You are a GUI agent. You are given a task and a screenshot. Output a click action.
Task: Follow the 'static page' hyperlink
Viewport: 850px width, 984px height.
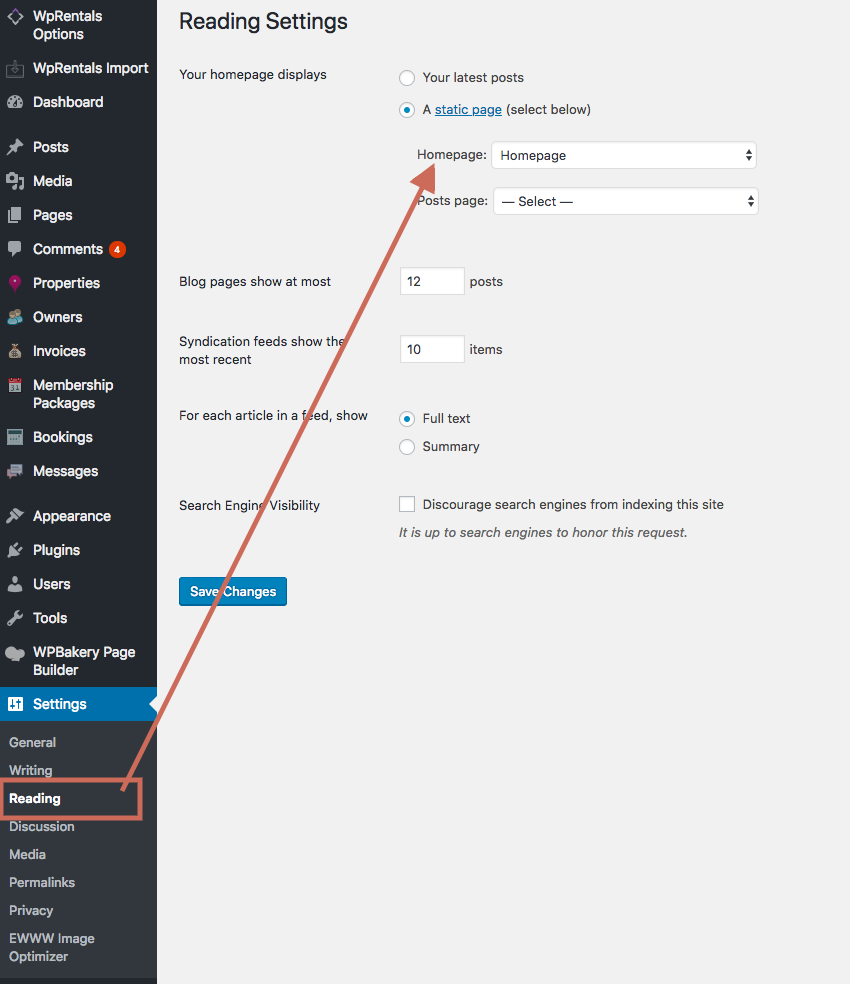click(x=468, y=110)
